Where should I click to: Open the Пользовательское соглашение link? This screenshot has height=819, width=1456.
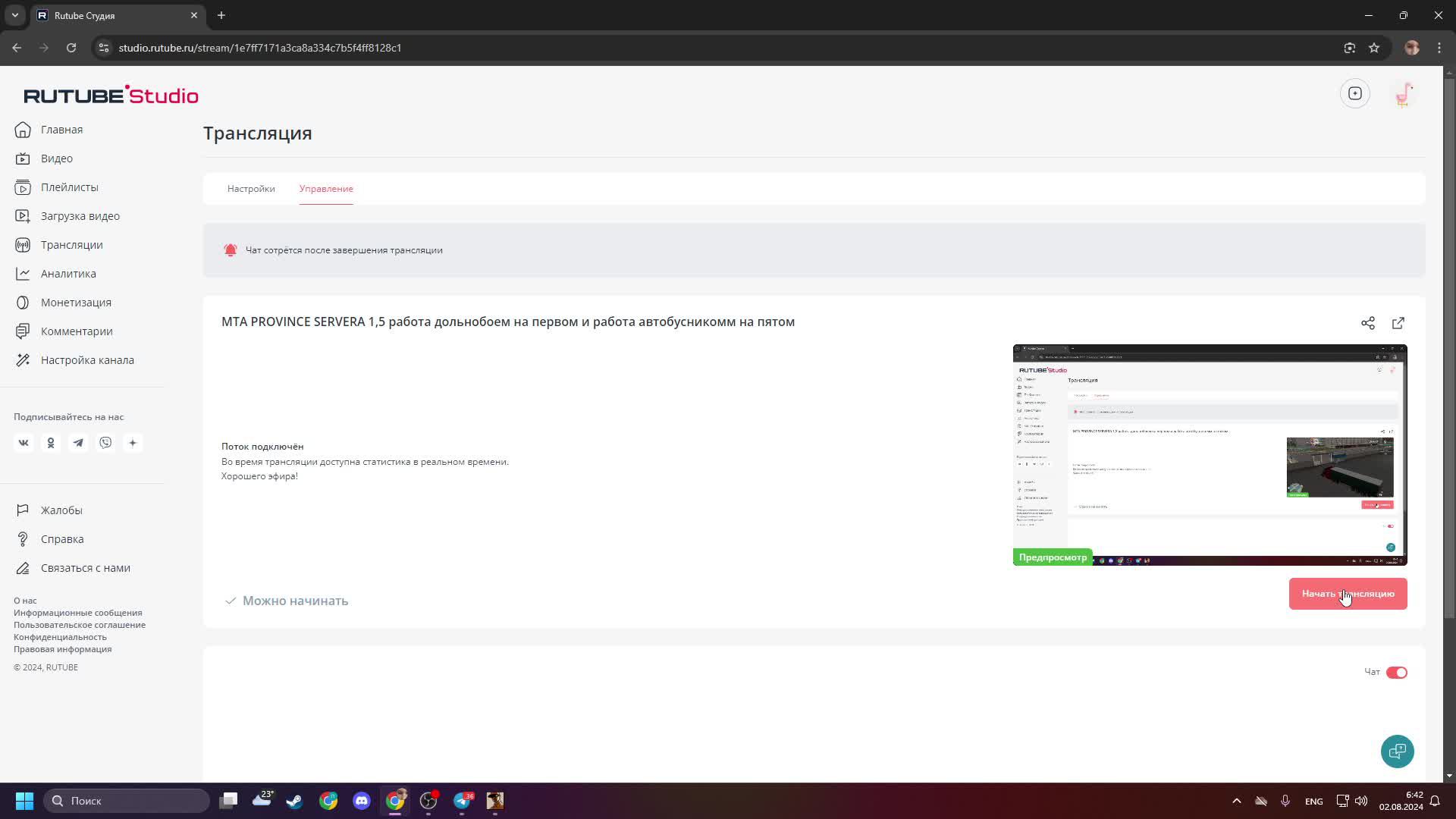pyautogui.click(x=80, y=625)
